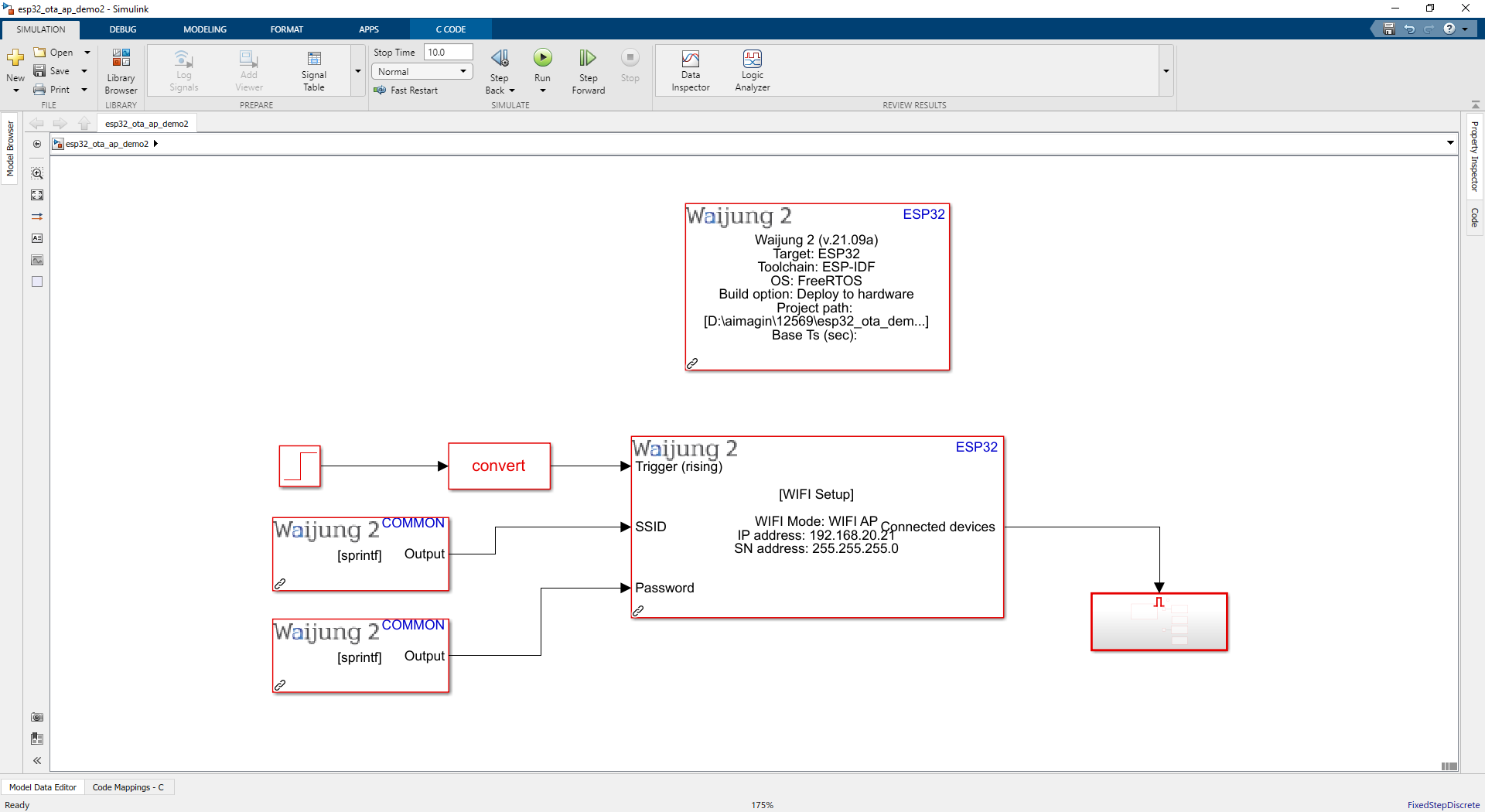1485x812 pixels.
Task: Click Fit to View palette icon
Action: (37, 195)
